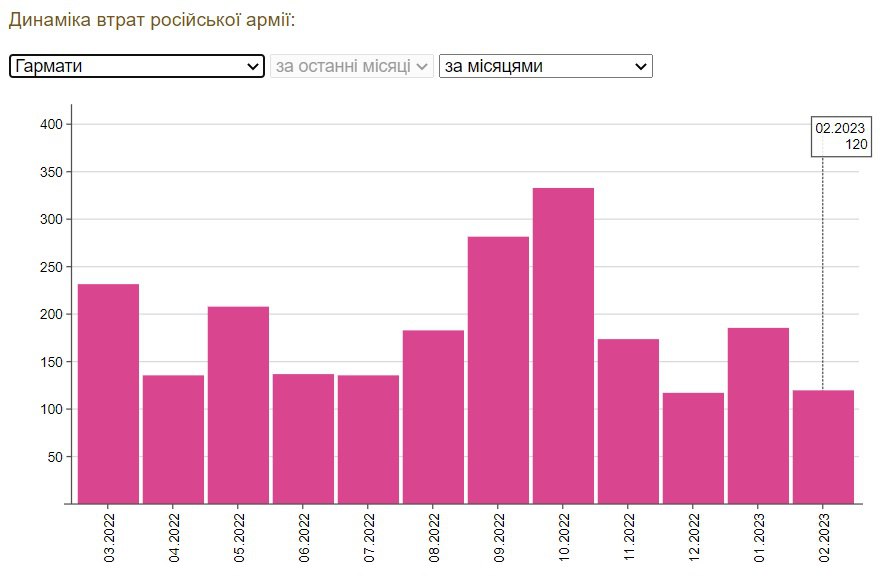
Task: Click the 07.2022 bar
Action: point(368,439)
